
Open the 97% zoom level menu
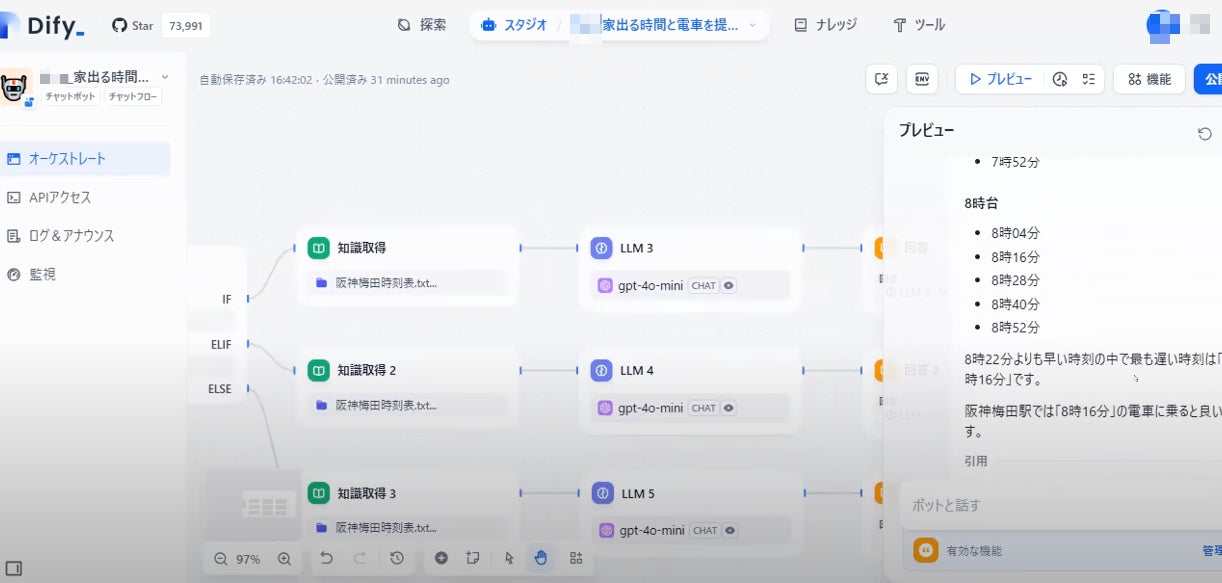click(x=248, y=559)
